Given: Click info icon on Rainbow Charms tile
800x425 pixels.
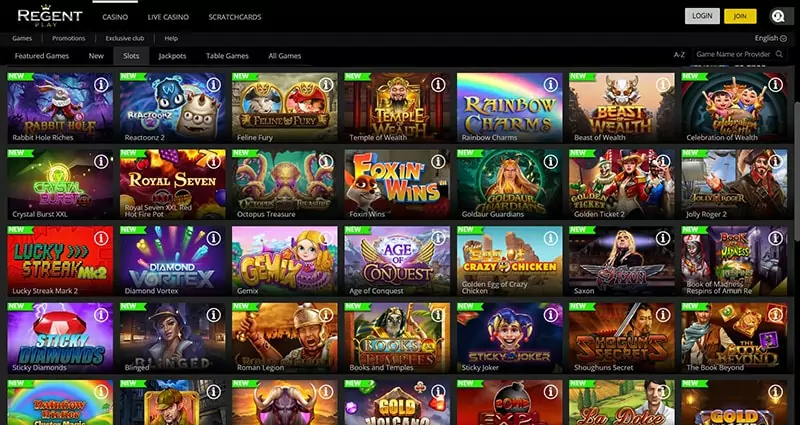Looking at the screenshot, I should (x=550, y=85).
